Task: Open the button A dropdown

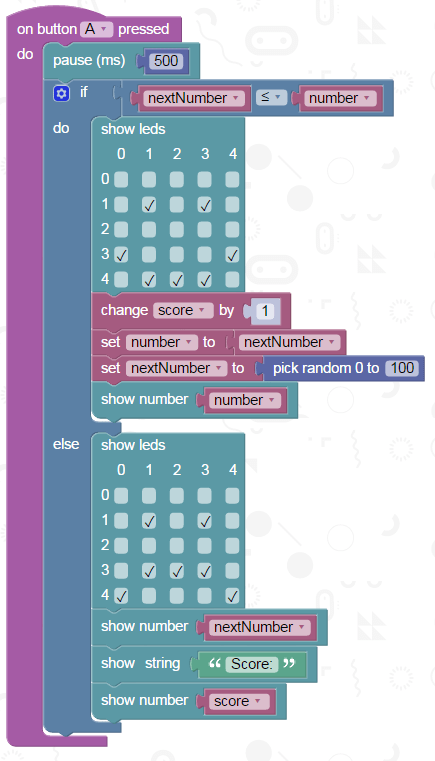Action: point(96,29)
